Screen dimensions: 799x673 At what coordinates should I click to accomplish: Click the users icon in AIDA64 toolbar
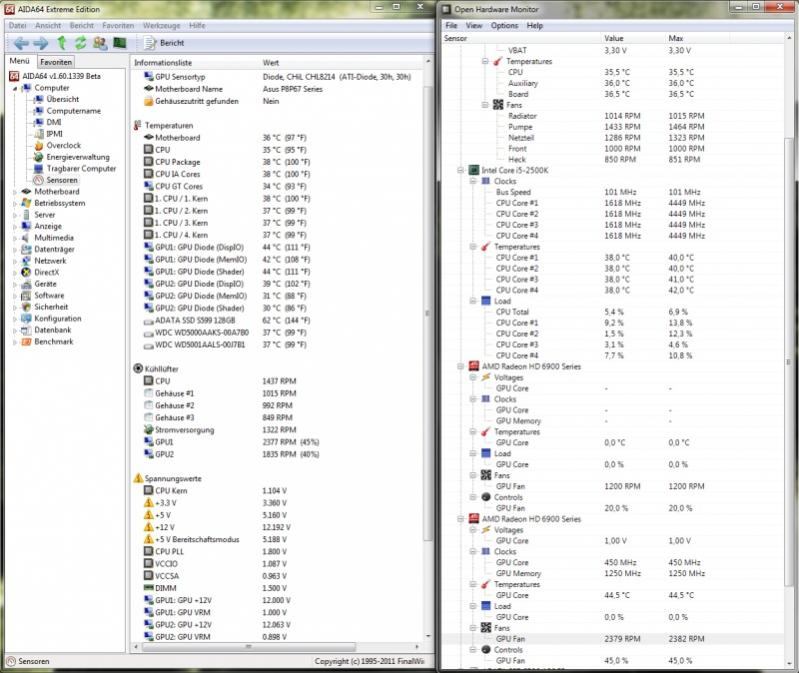[x=100, y=43]
